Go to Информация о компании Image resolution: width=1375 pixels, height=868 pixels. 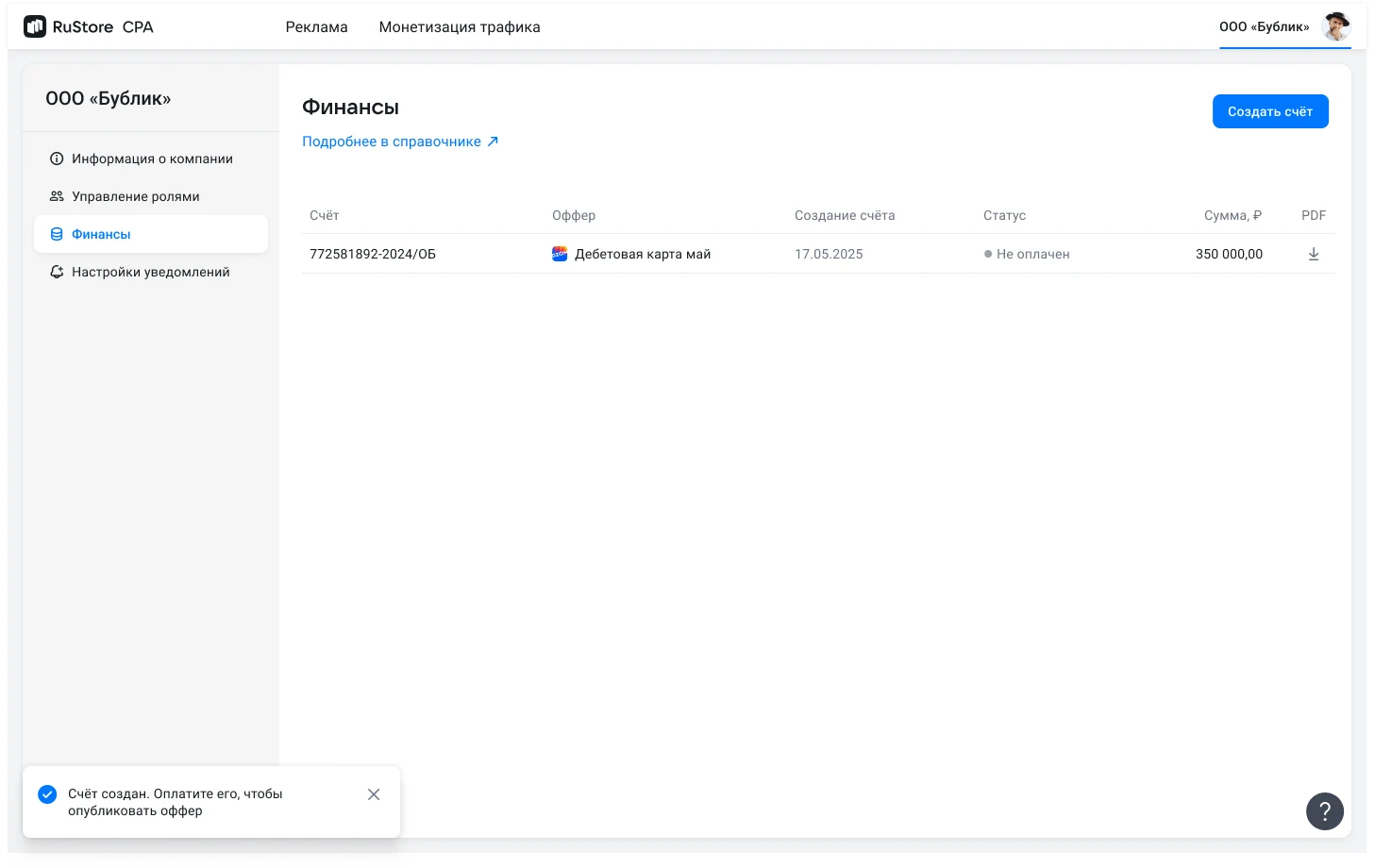[x=152, y=159]
